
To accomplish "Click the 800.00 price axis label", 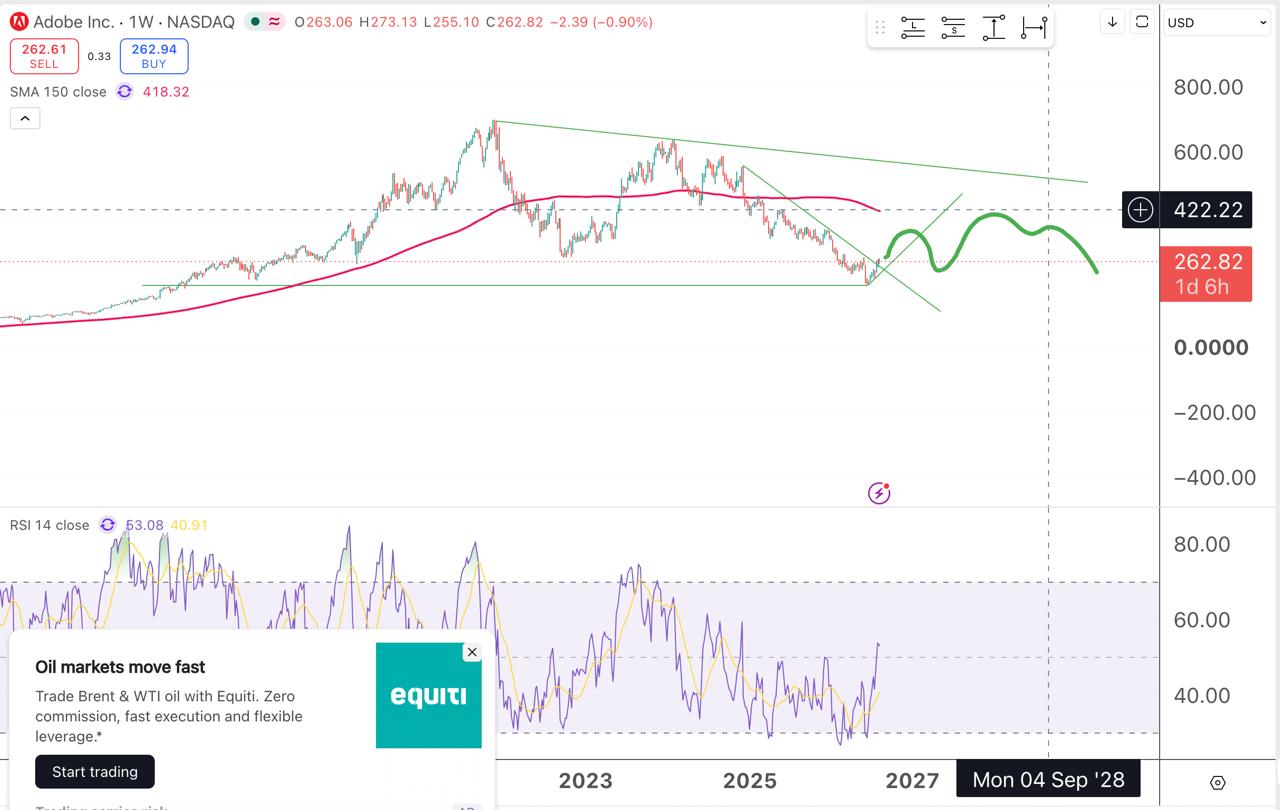I will pos(1208,87).
